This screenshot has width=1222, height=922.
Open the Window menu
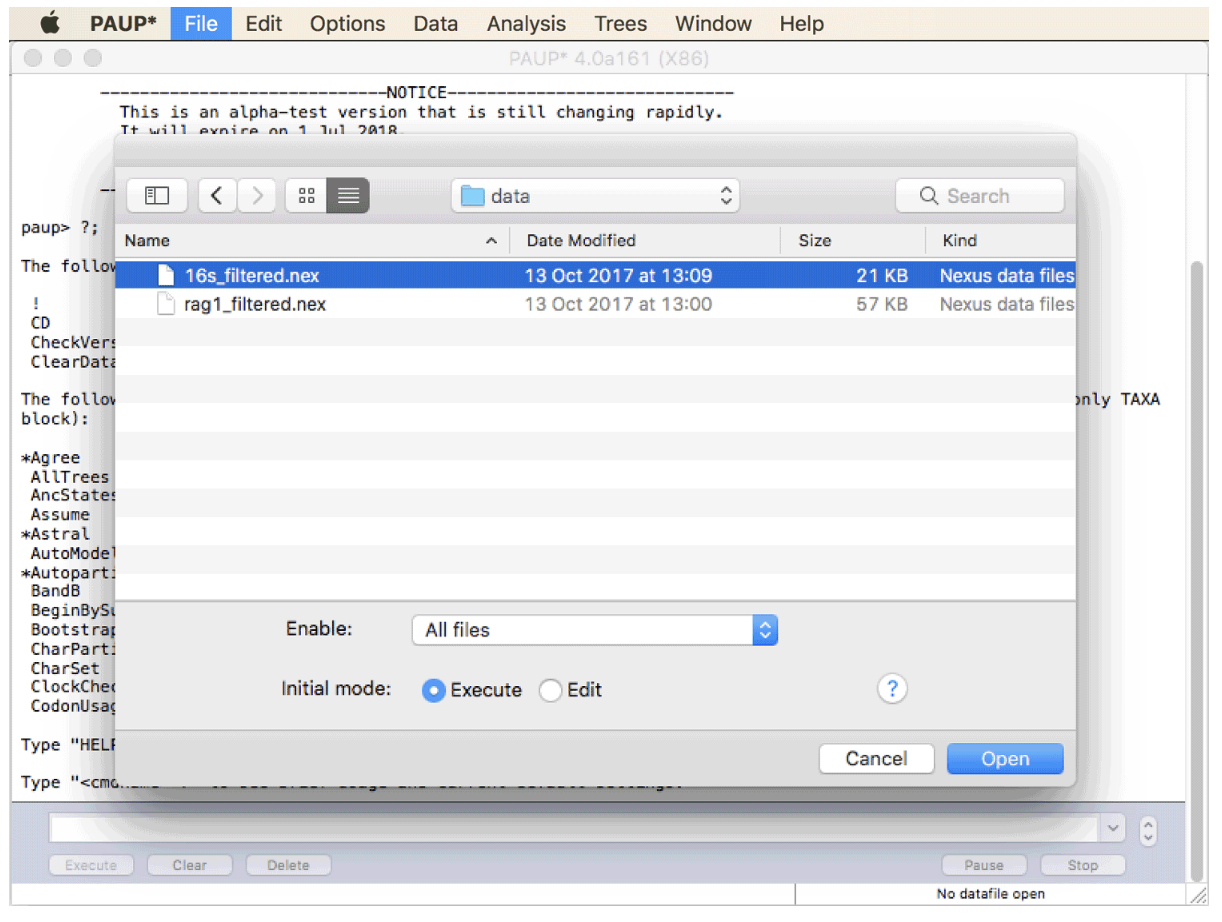pos(713,23)
